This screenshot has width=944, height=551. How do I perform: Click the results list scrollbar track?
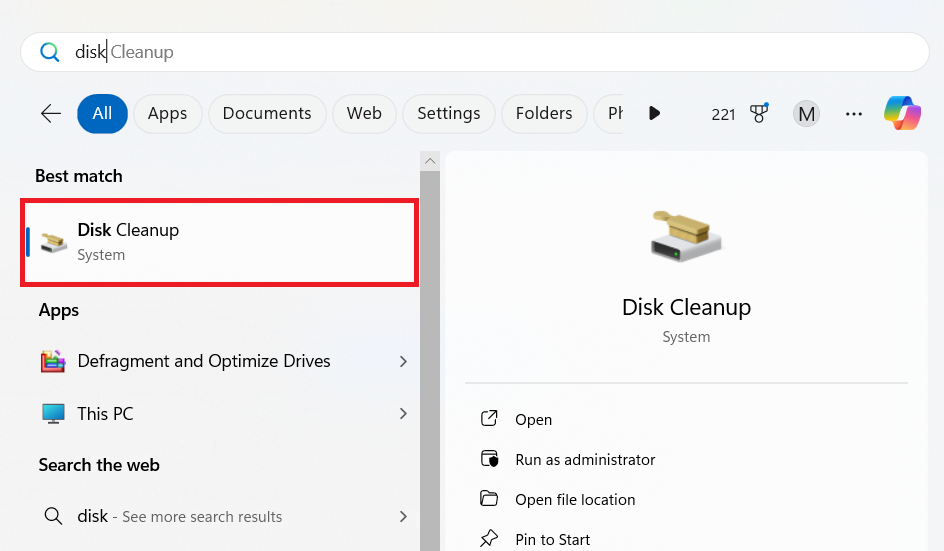point(430,361)
